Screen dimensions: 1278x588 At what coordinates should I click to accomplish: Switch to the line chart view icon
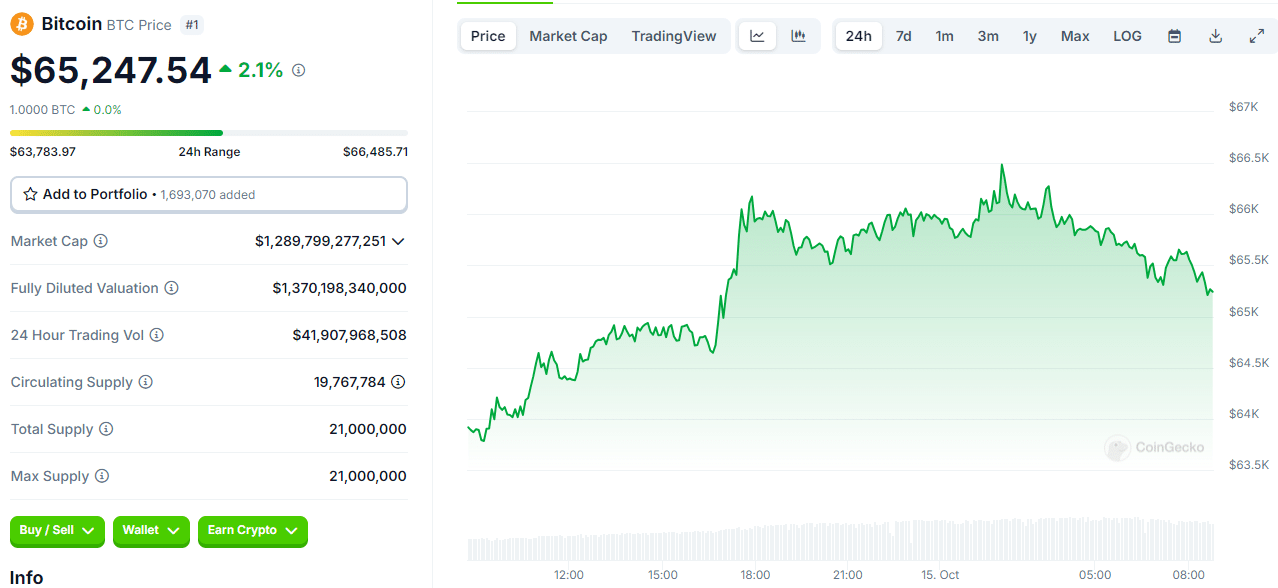pos(757,36)
